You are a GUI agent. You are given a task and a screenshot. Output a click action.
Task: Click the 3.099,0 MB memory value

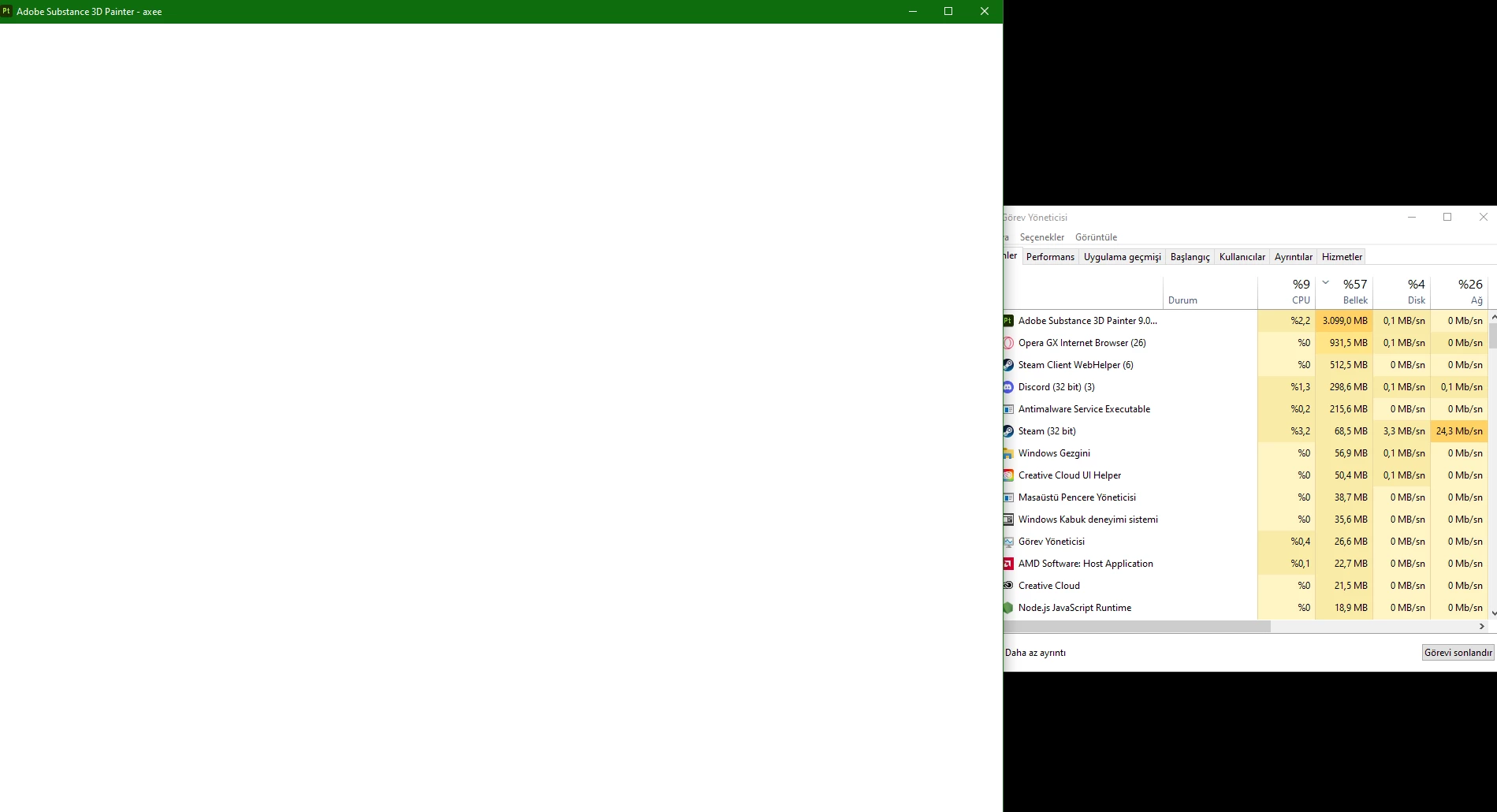tap(1344, 321)
